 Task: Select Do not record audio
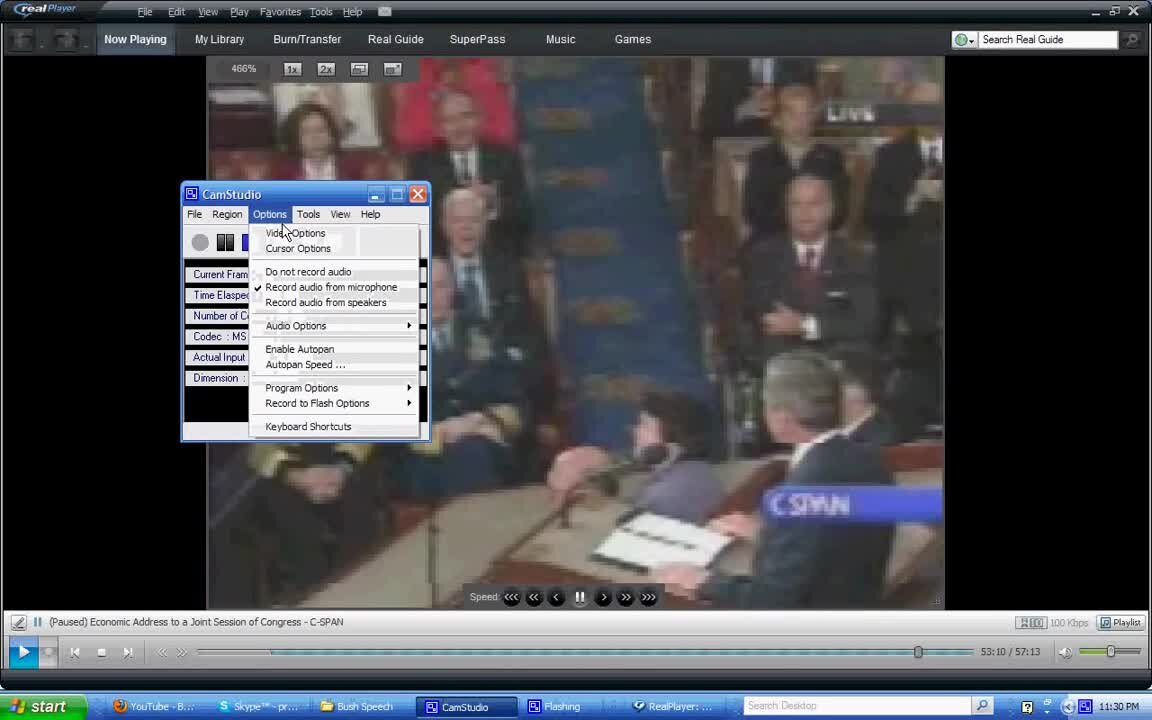[308, 272]
